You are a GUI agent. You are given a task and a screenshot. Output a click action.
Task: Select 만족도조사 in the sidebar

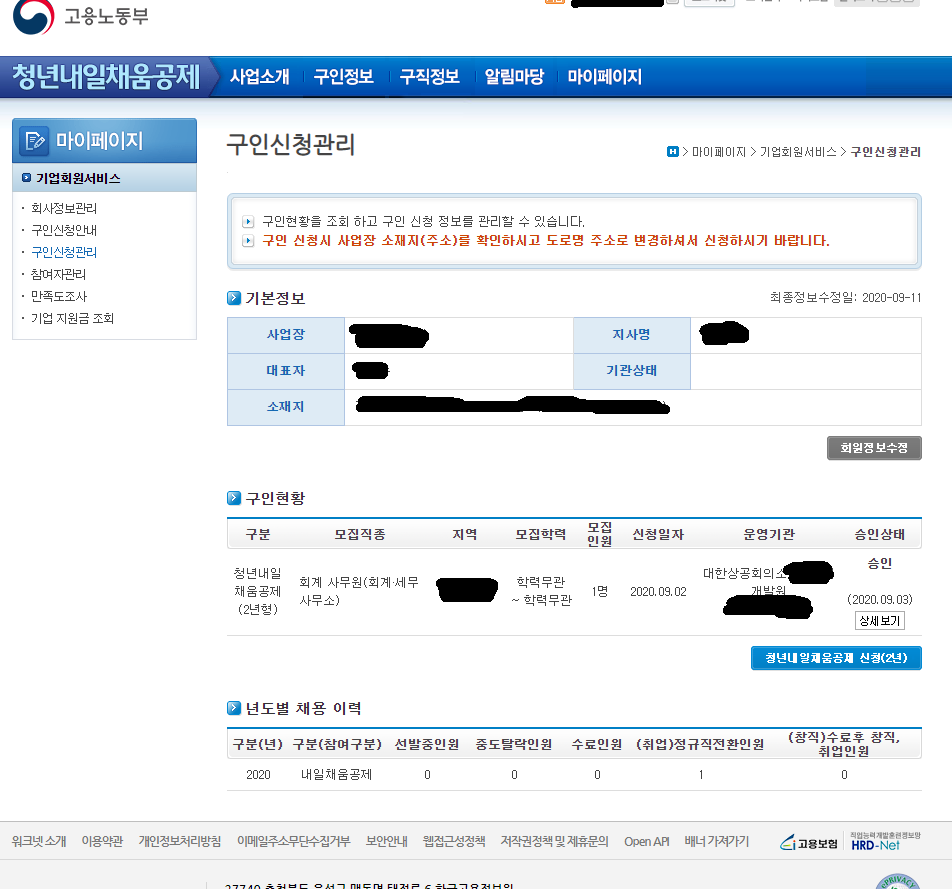(x=59, y=296)
